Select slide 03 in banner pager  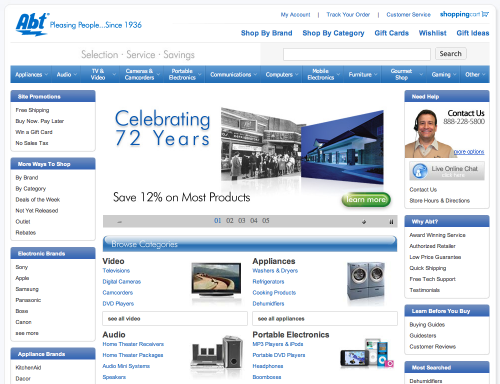242,221
